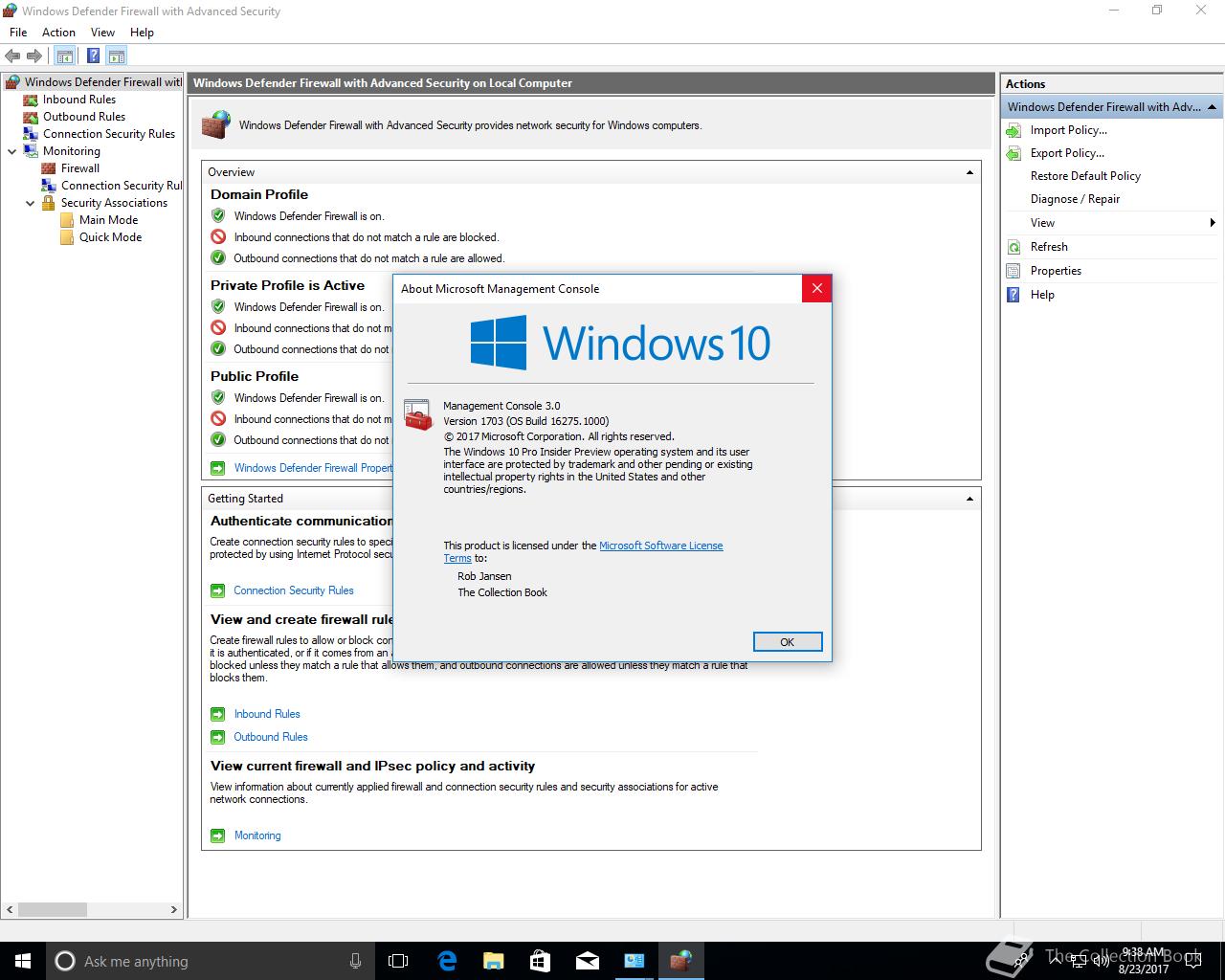Click the tree scrollbar right arrow
The height and width of the screenshot is (980, 1225).
174,910
